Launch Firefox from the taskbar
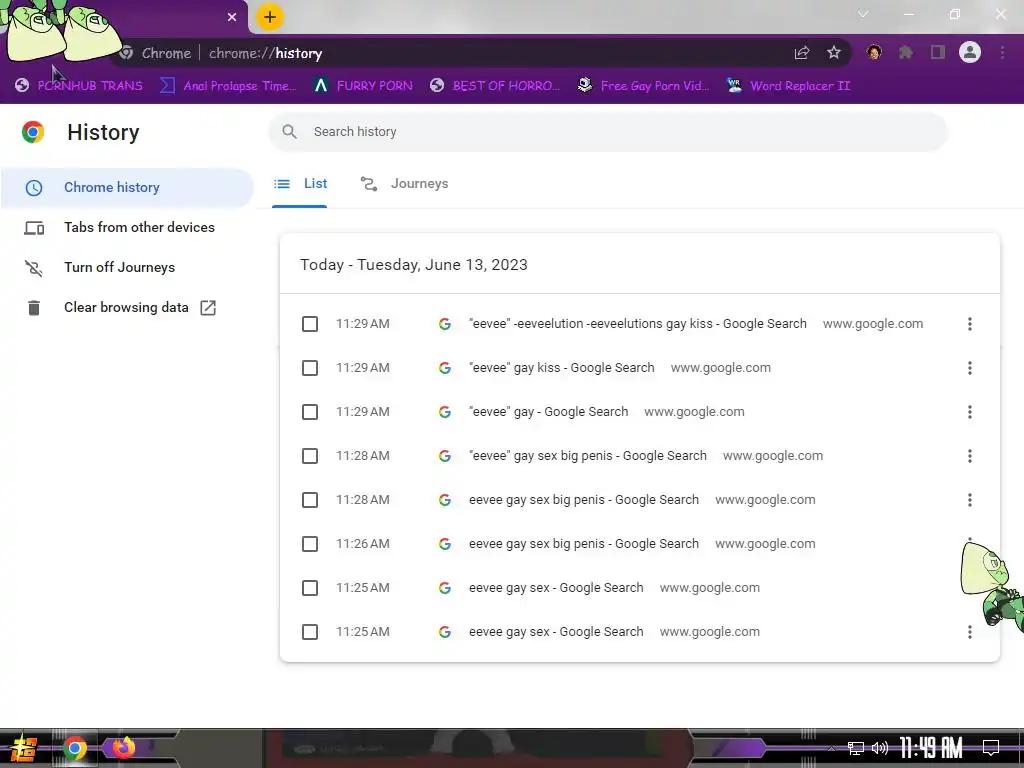Screen dimensions: 1024x768 click(123, 747)
